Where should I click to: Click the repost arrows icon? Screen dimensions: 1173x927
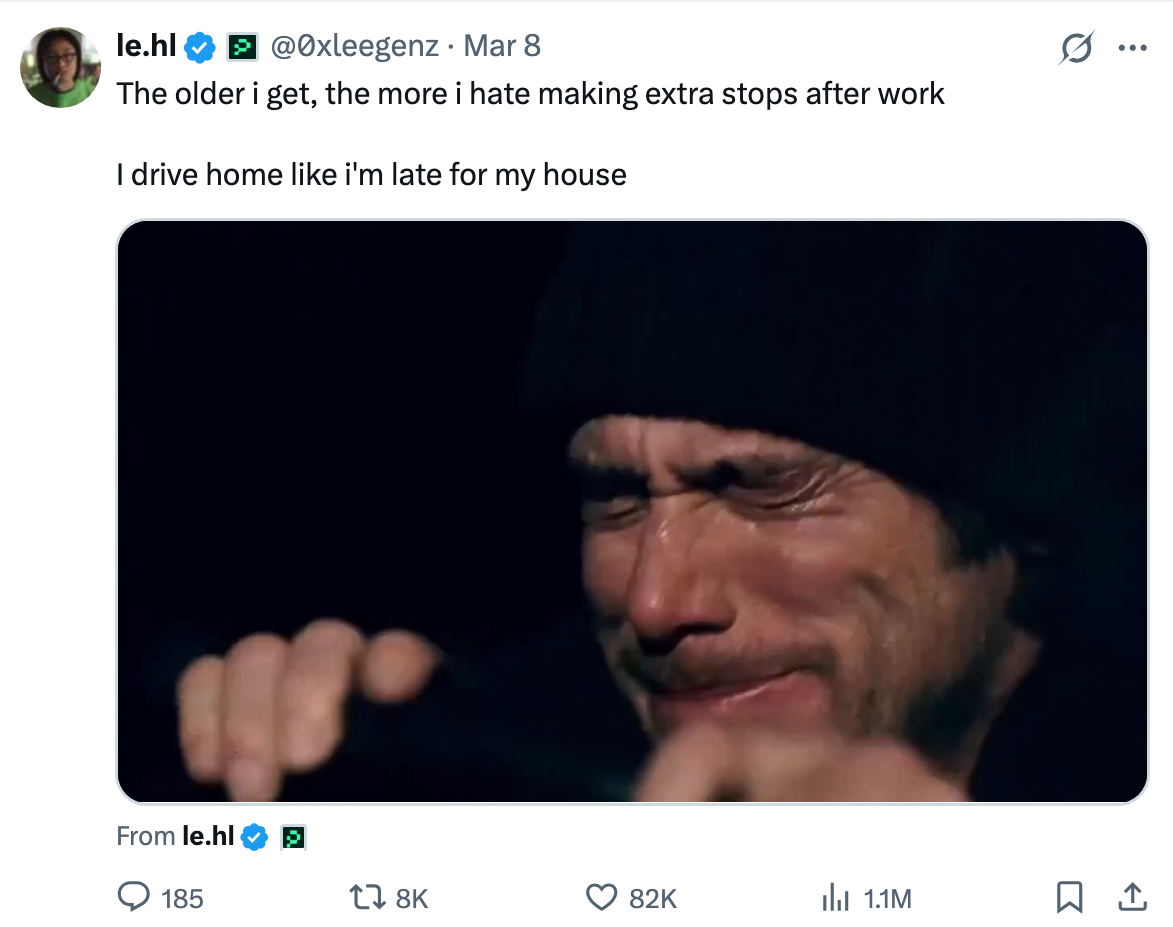point(369,898)
